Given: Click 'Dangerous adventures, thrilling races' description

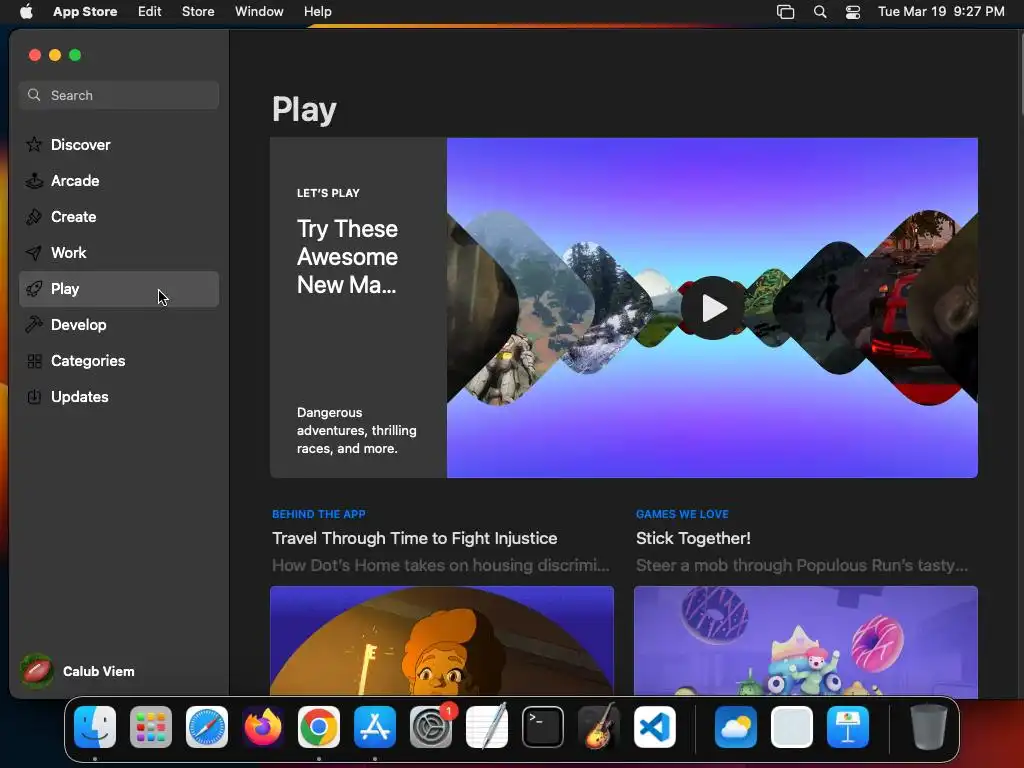Looking at the screenshot, I should click(357, 430).
